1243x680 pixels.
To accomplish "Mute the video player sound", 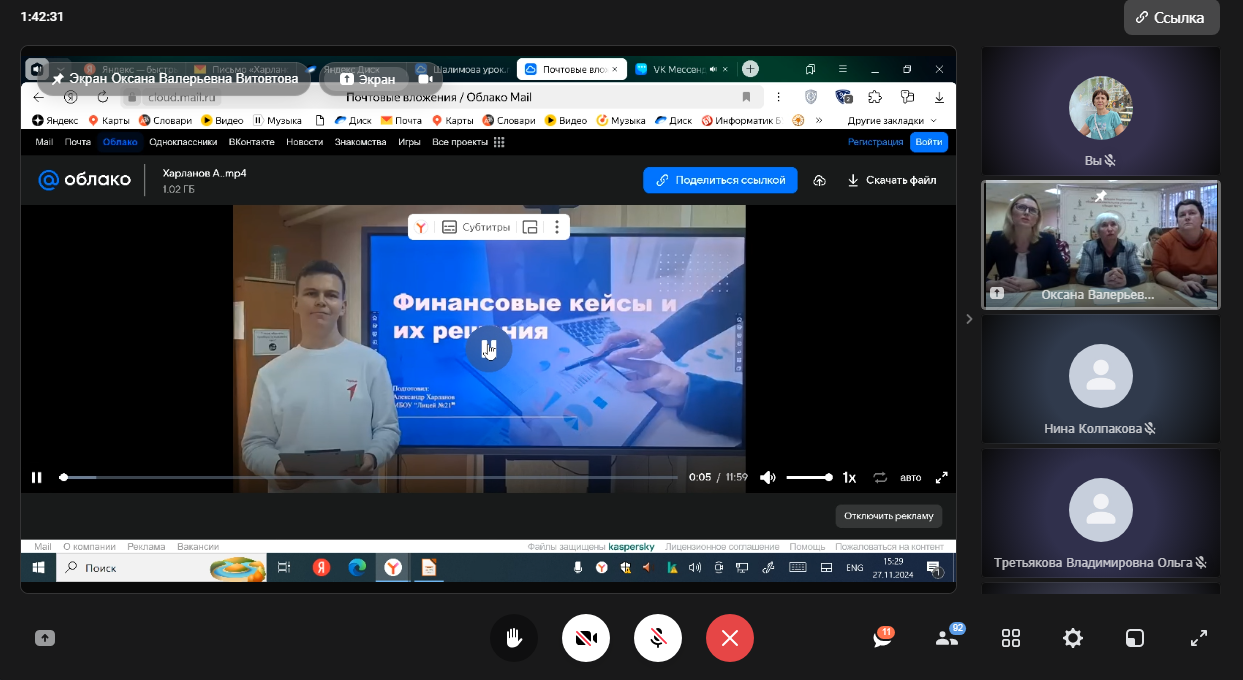I will tap(768, 477).
